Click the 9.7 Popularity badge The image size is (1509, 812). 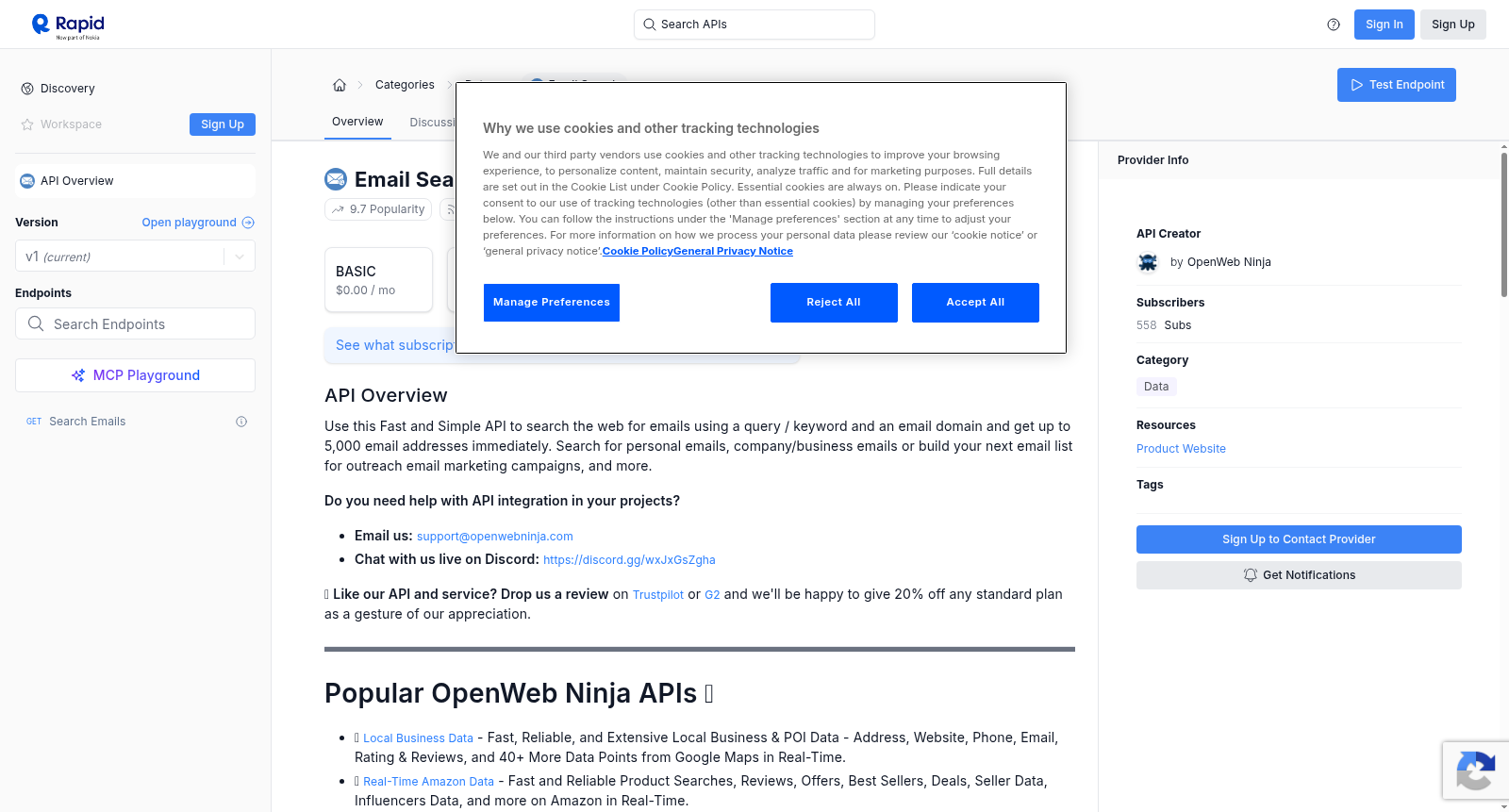coord(378,209)
